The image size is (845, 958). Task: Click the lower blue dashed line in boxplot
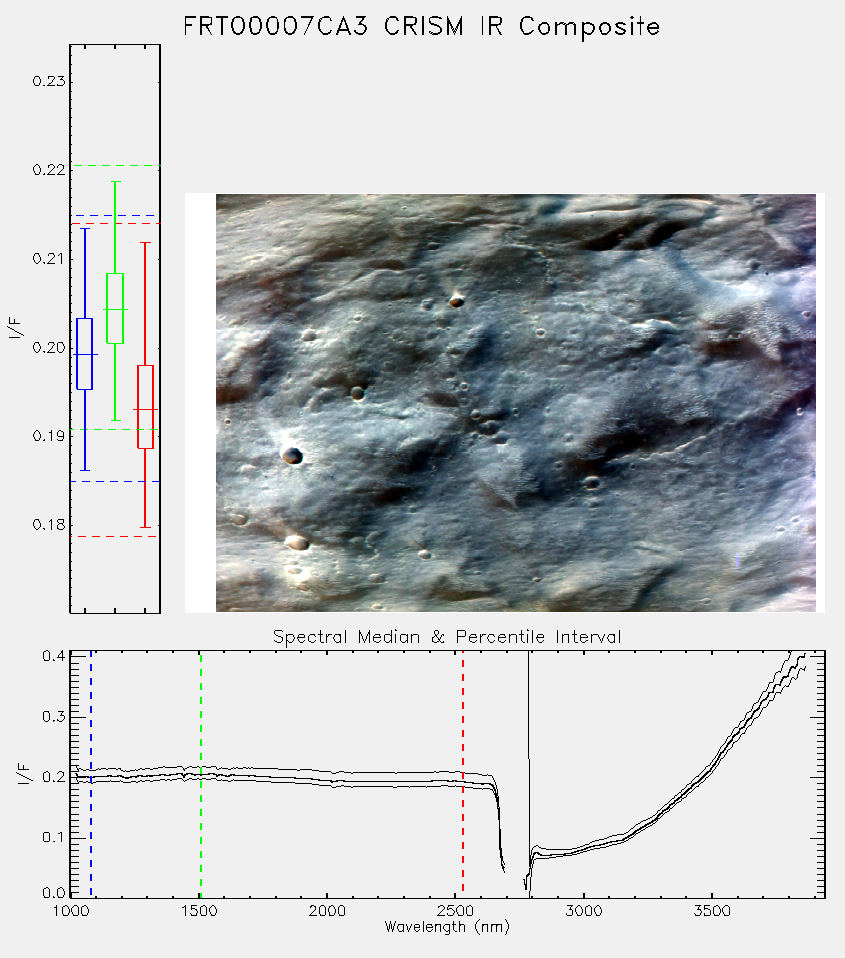point(115,481)
